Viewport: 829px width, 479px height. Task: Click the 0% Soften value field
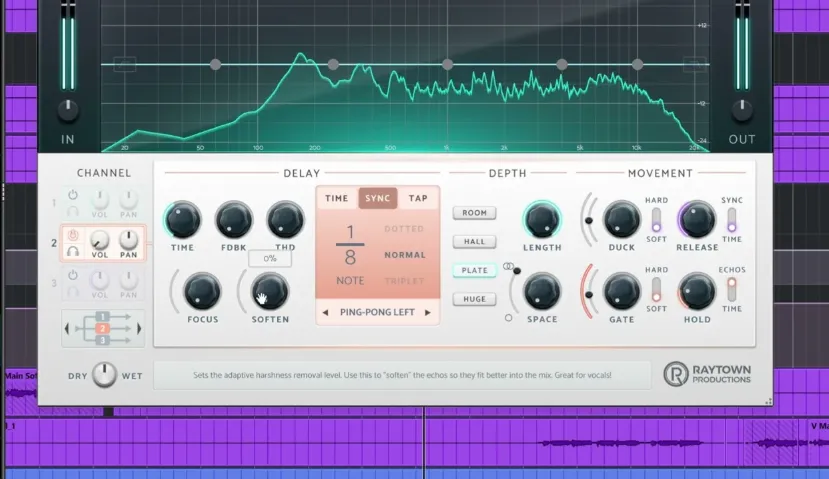(x=270, y=259)
